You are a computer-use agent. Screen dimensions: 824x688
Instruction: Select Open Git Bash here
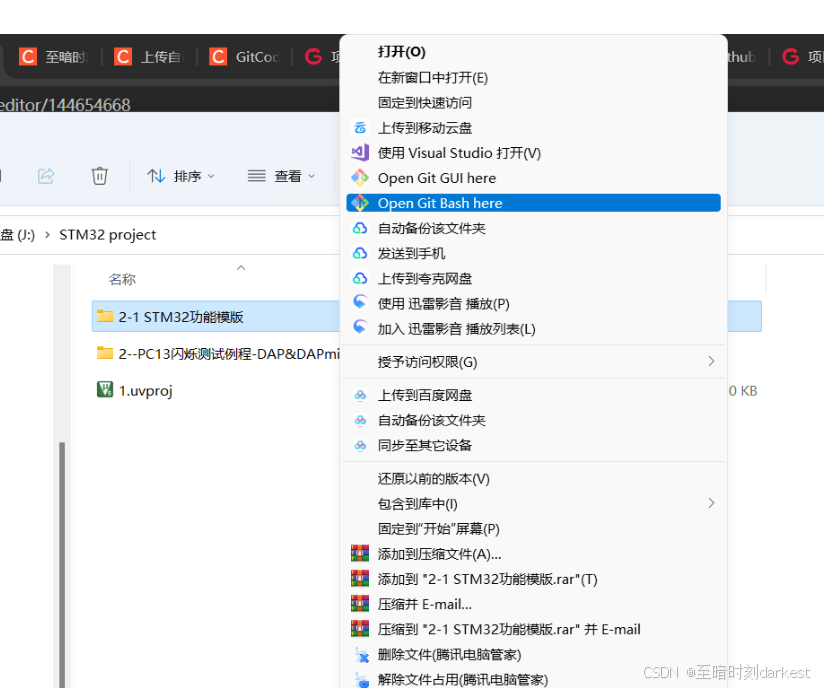[x=438, y=202]
